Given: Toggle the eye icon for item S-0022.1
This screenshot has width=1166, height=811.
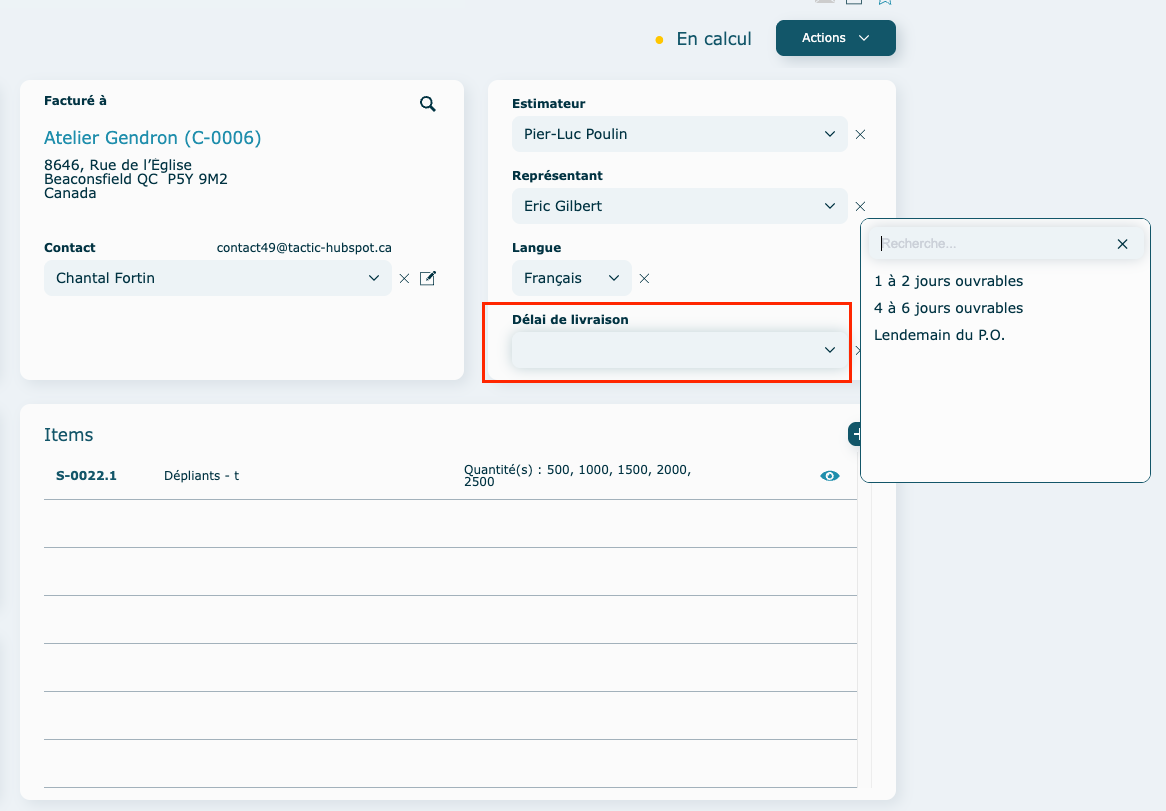Looking at the screenshot, I should [x=829, y=476].
